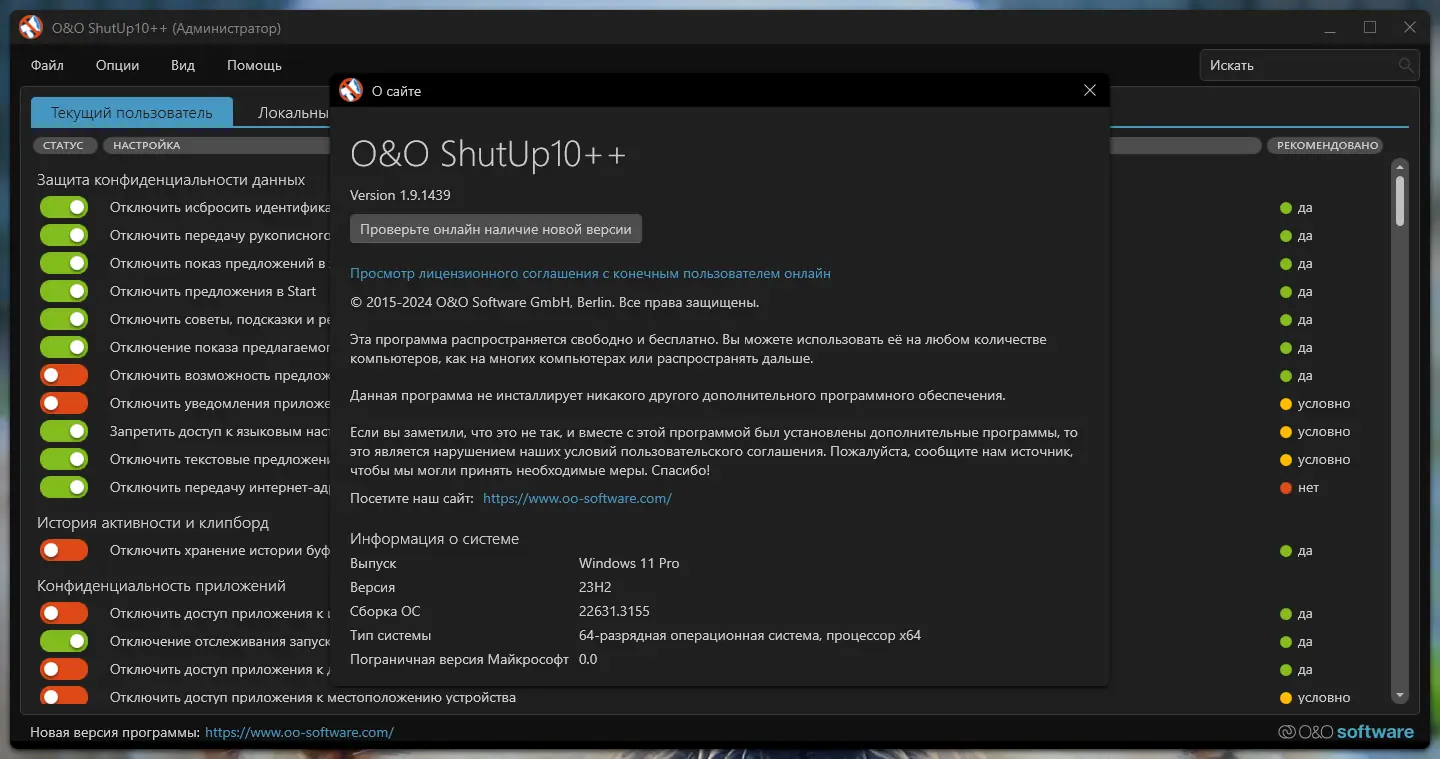Toggle the Отключить исбросить идентифика… setting
Viewport: 1440px width, 759px height.
click(64, 208)
